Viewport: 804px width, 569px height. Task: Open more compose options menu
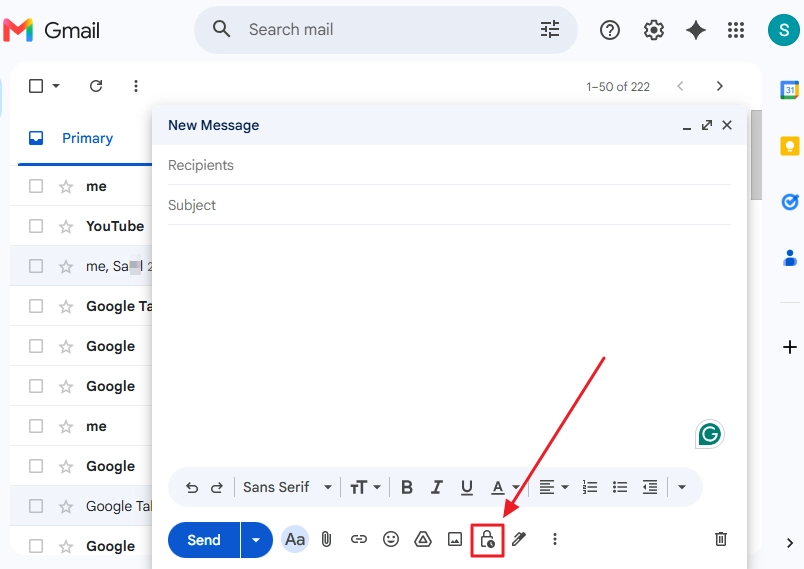pos(554,539)
